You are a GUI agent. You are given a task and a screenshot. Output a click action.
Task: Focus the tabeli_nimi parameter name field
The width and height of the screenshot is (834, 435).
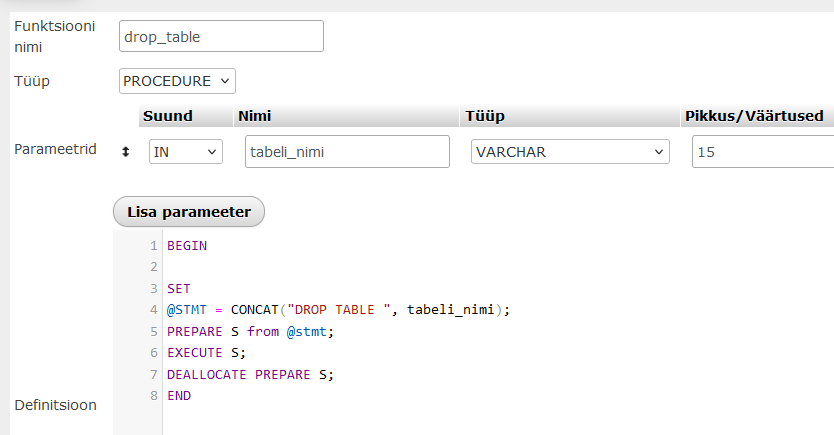(347, 151)
